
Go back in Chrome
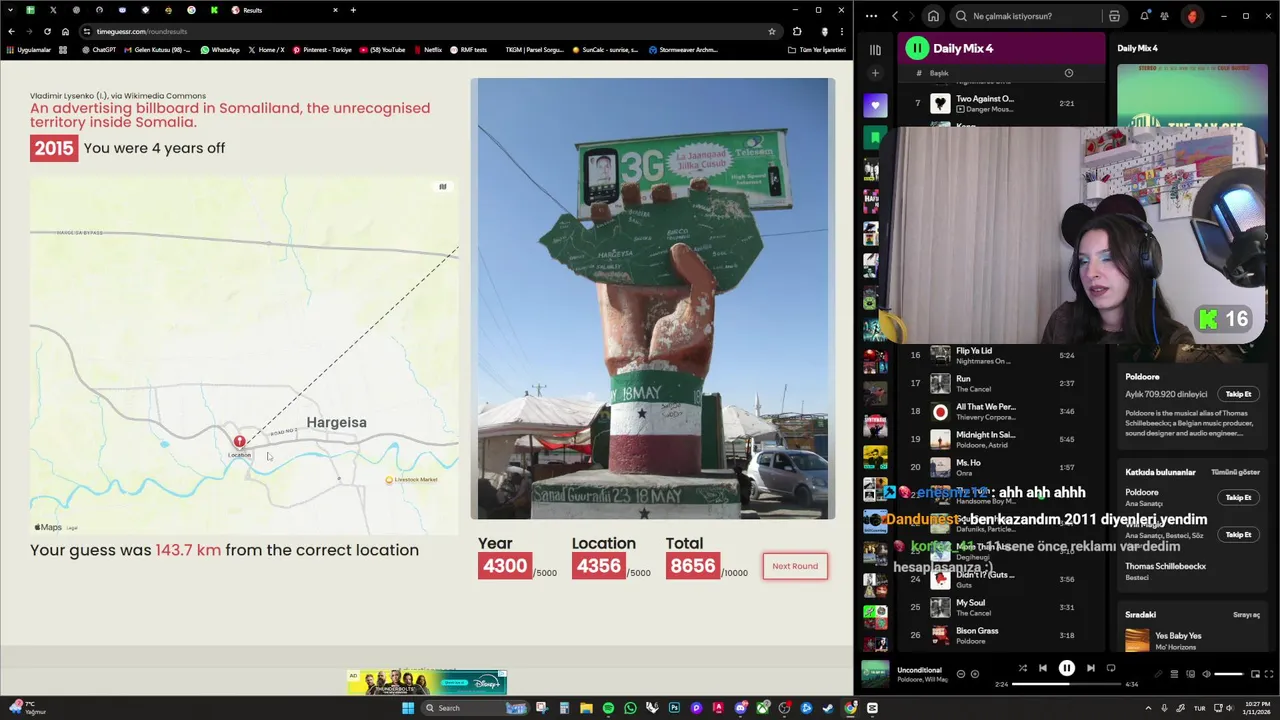(x=11, y=31)
